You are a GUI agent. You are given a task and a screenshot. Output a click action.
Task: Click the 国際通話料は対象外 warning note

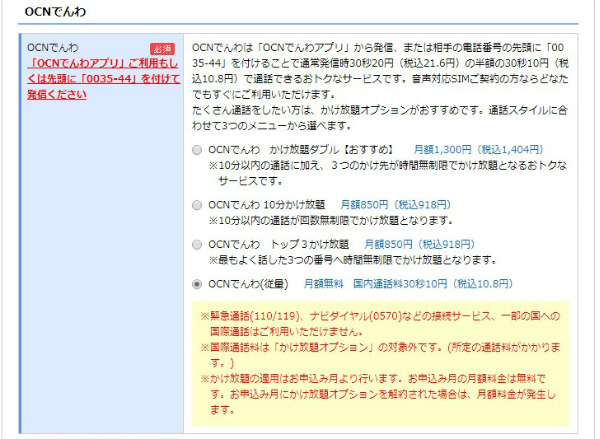[x=380, y=355]
